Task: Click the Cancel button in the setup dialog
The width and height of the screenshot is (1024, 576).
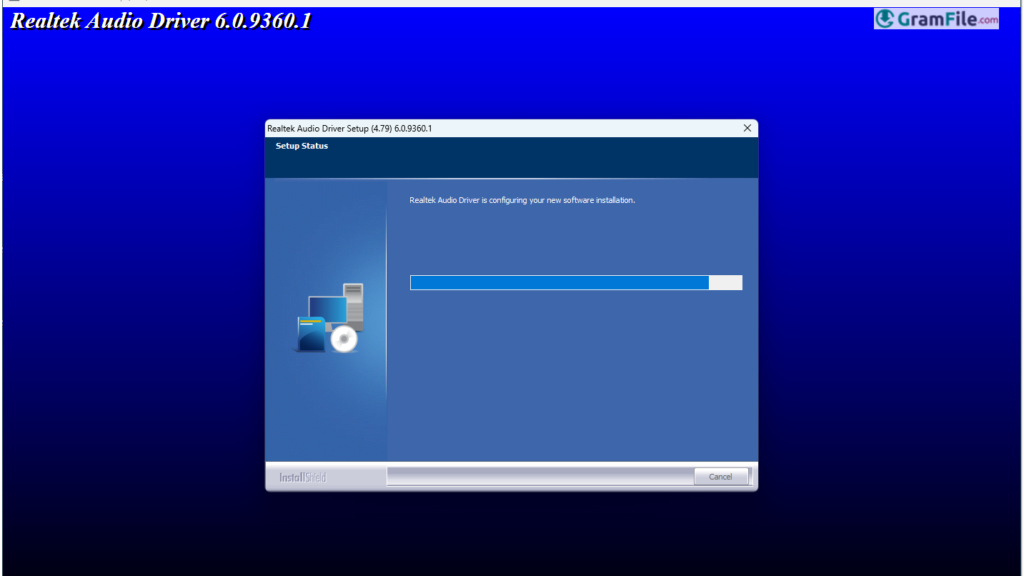Action: click(x=720, y=477)
